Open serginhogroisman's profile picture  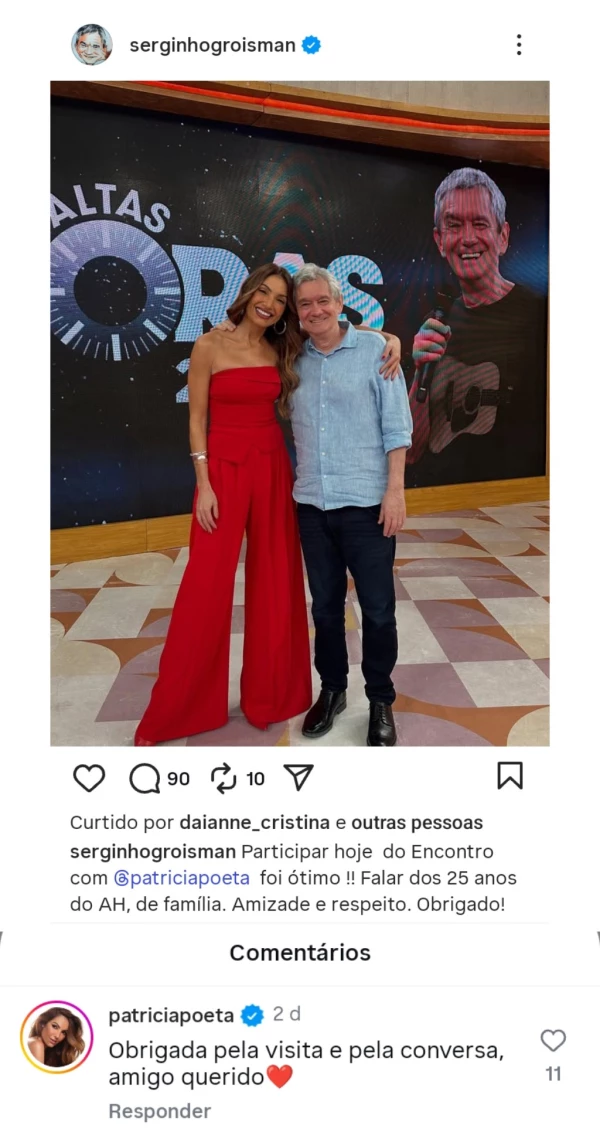coord(92,45)
